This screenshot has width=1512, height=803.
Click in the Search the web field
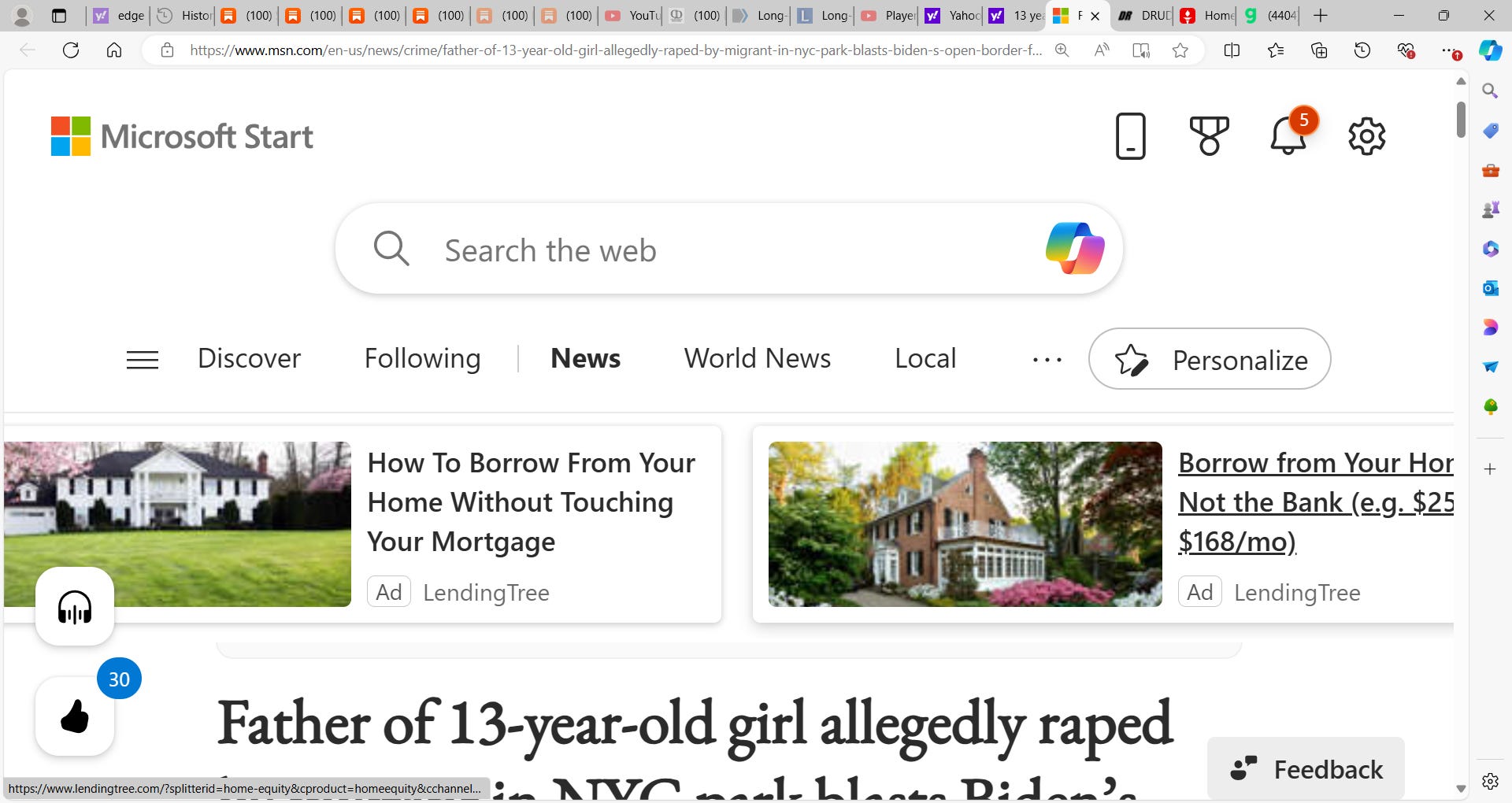point(728,250)
